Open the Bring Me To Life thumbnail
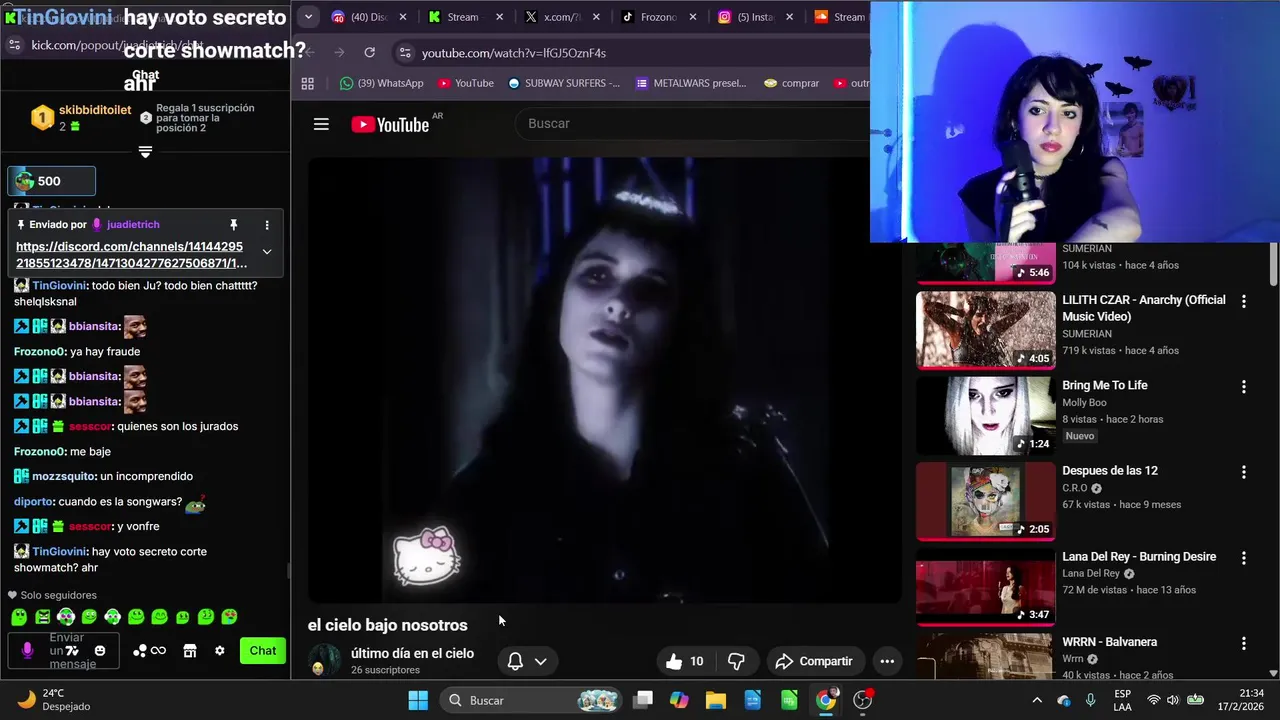 click(x=986, y=415)
